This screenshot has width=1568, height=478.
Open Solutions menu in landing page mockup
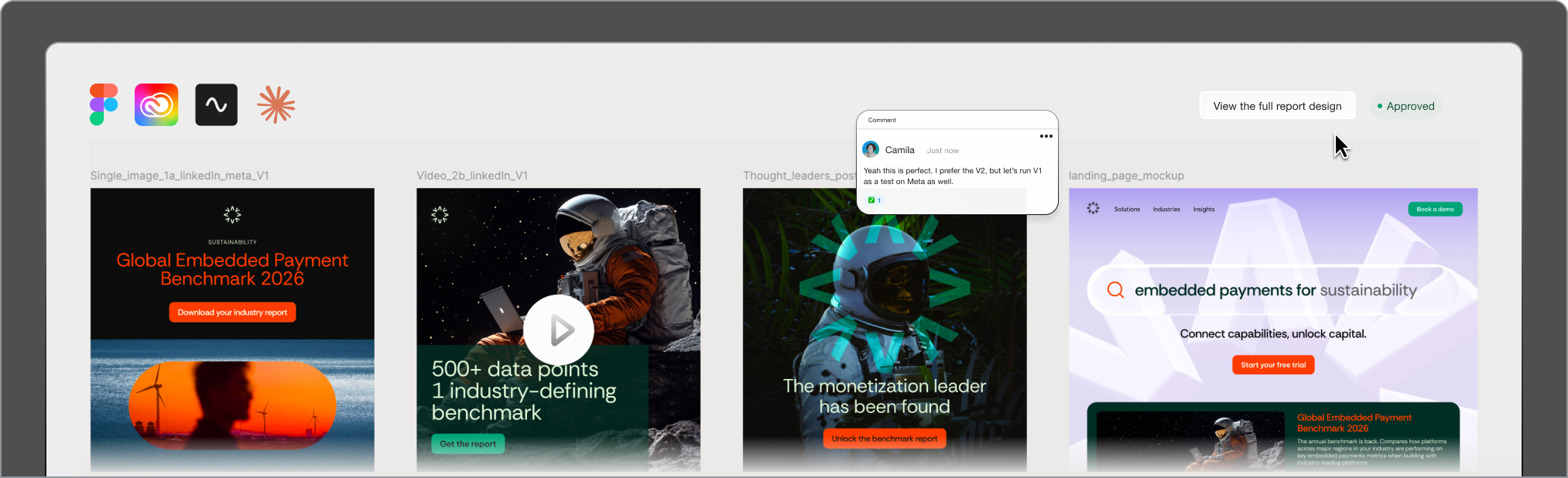coord(1127,210)
